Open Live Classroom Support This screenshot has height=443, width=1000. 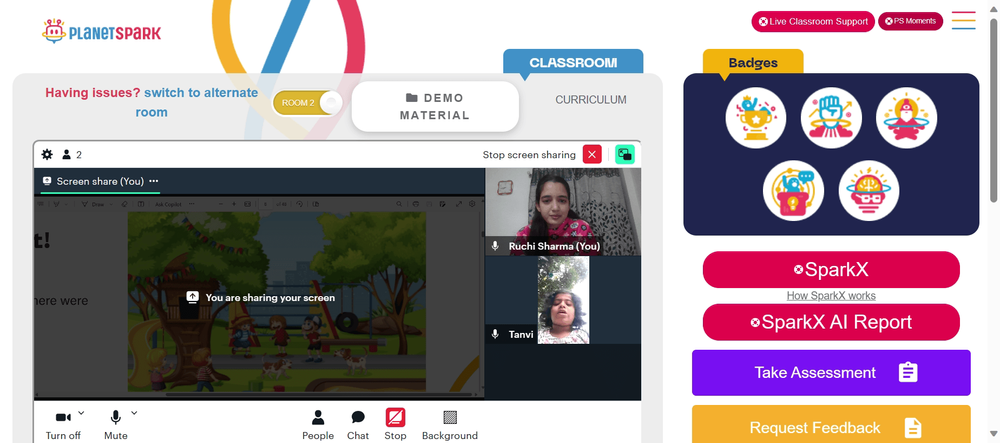[813, 21]
